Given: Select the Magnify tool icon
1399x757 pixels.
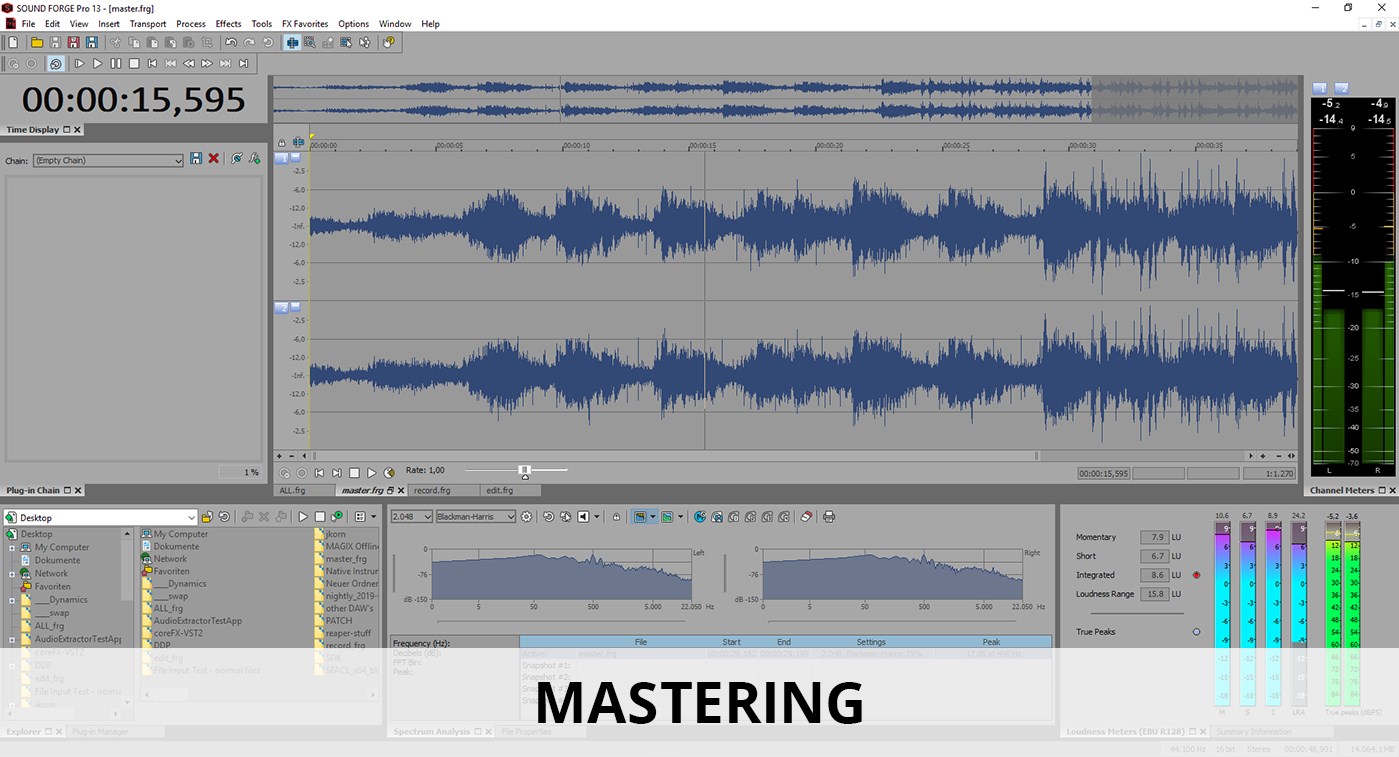Looking at the screenshot, I should point(310,43).
